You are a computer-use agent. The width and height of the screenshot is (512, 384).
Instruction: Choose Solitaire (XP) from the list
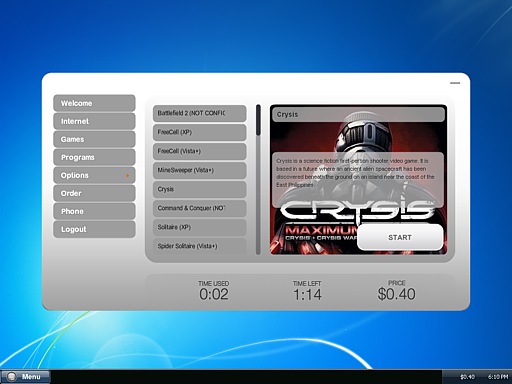200,227
